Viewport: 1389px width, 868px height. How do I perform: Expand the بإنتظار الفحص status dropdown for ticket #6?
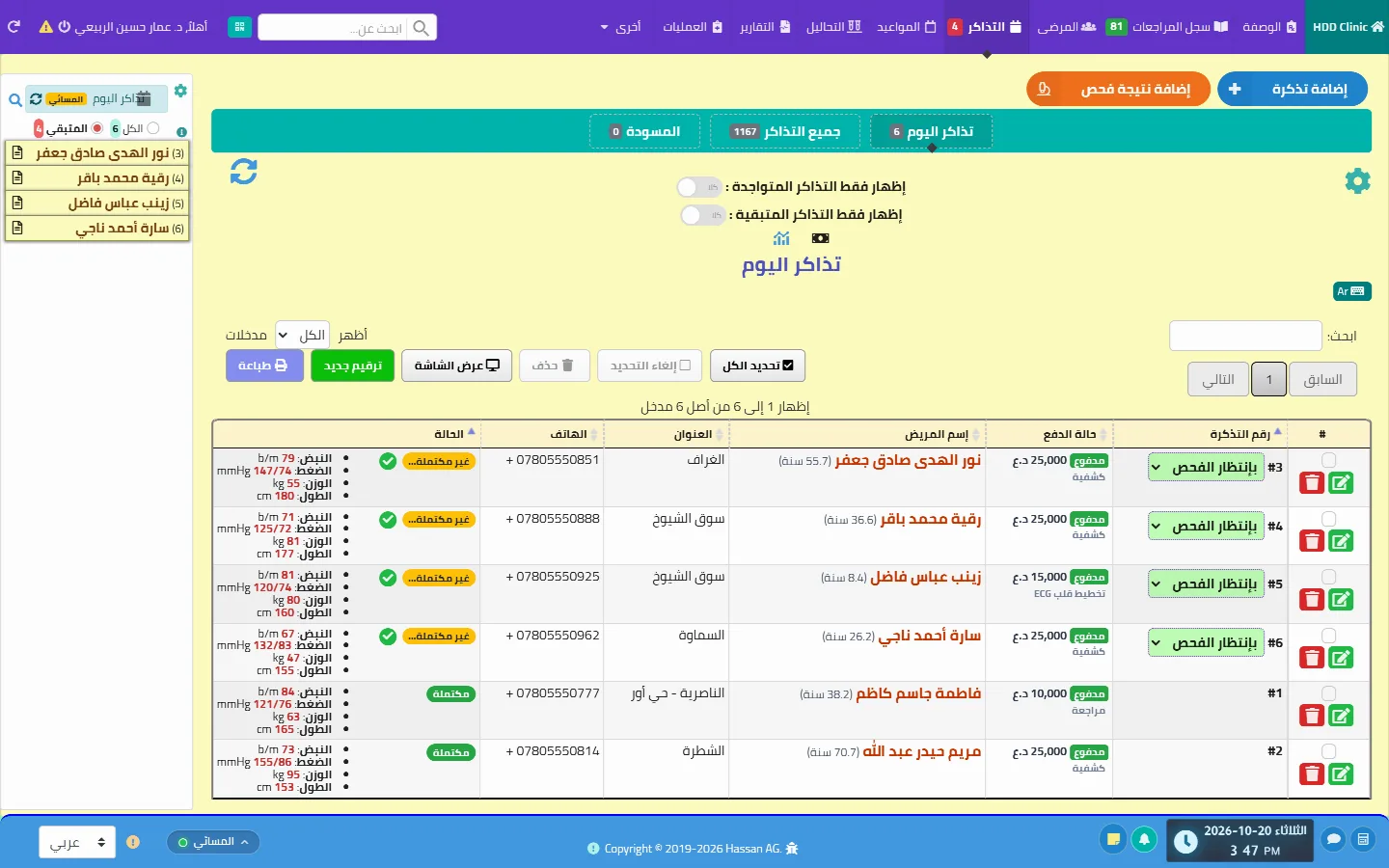point(1207,642)
